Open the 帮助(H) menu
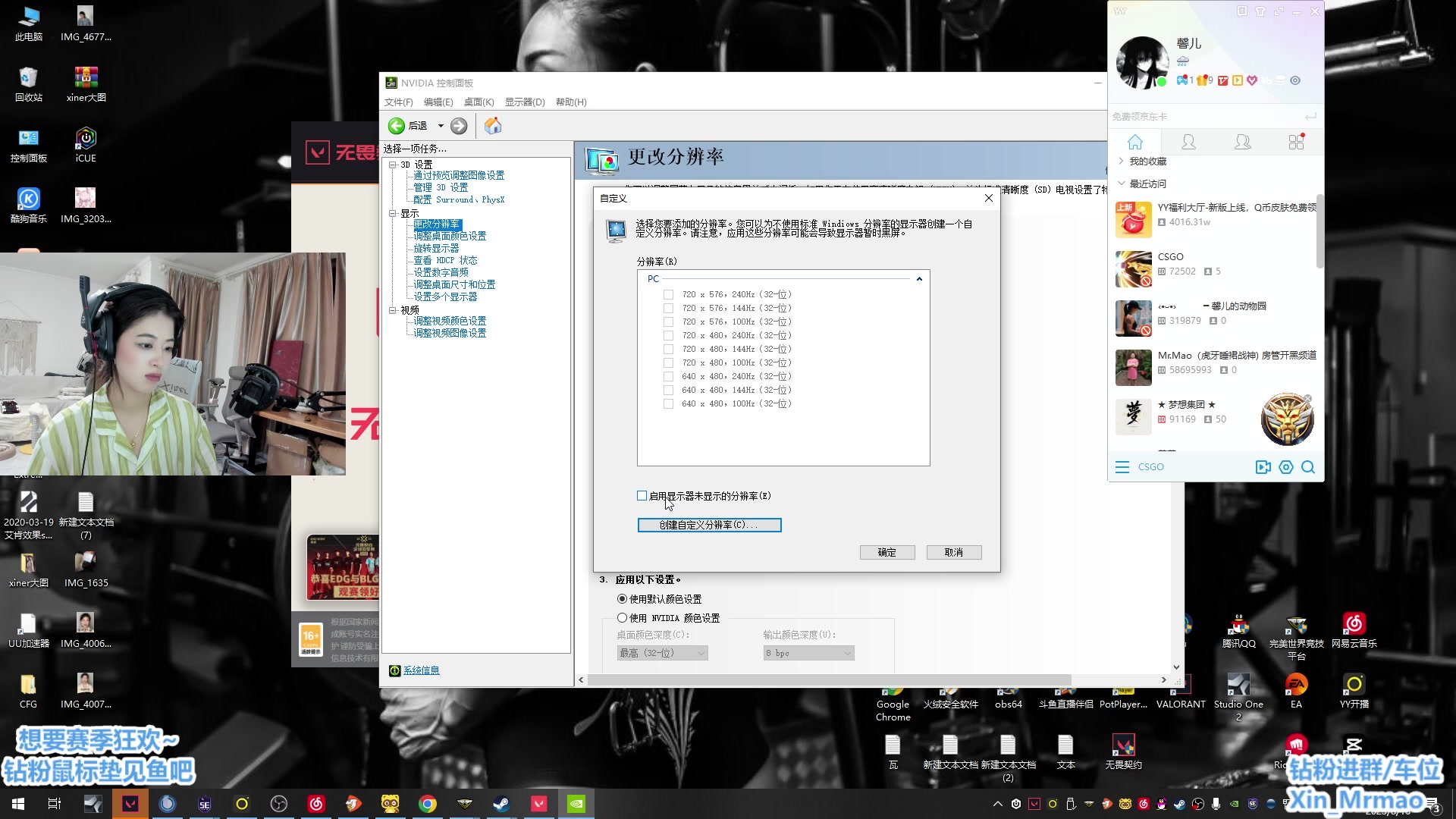Viewport: 1456px width, 819px height. 571,102
